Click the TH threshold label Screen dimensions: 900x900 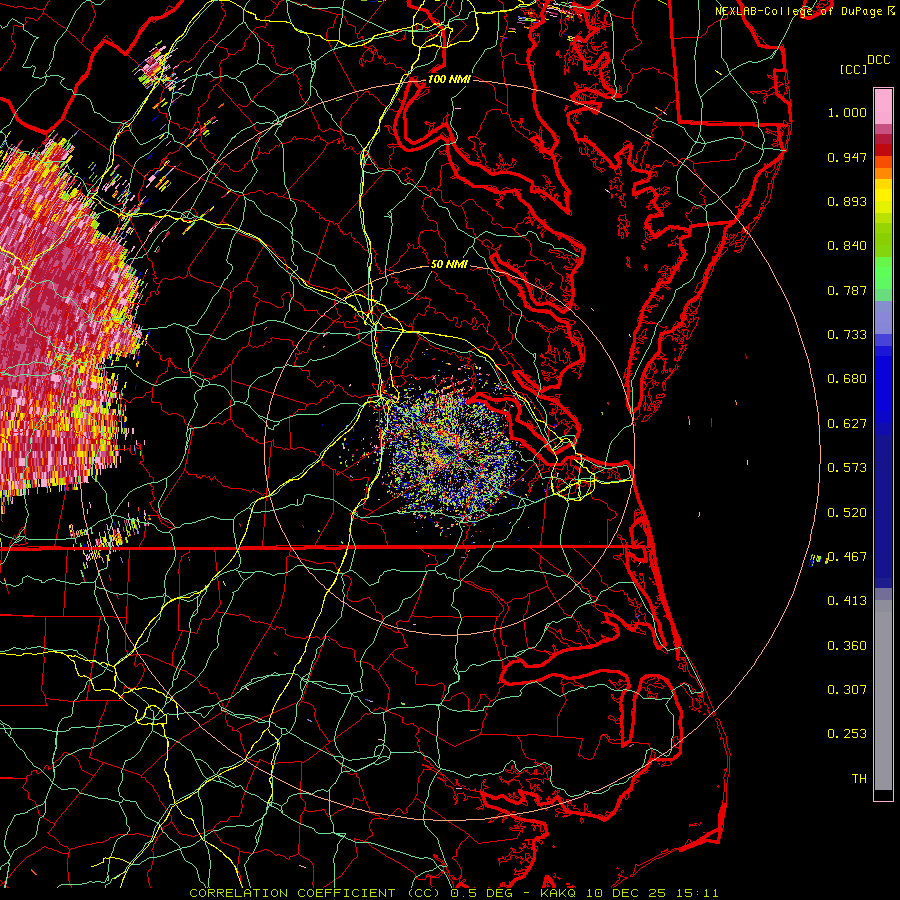coord(859,779)
